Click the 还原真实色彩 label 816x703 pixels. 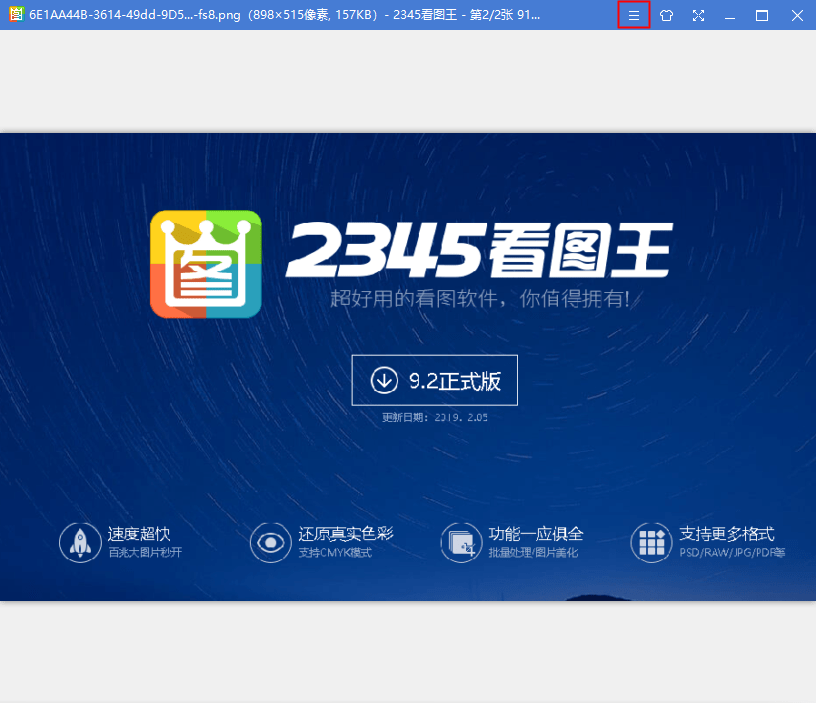346,534
